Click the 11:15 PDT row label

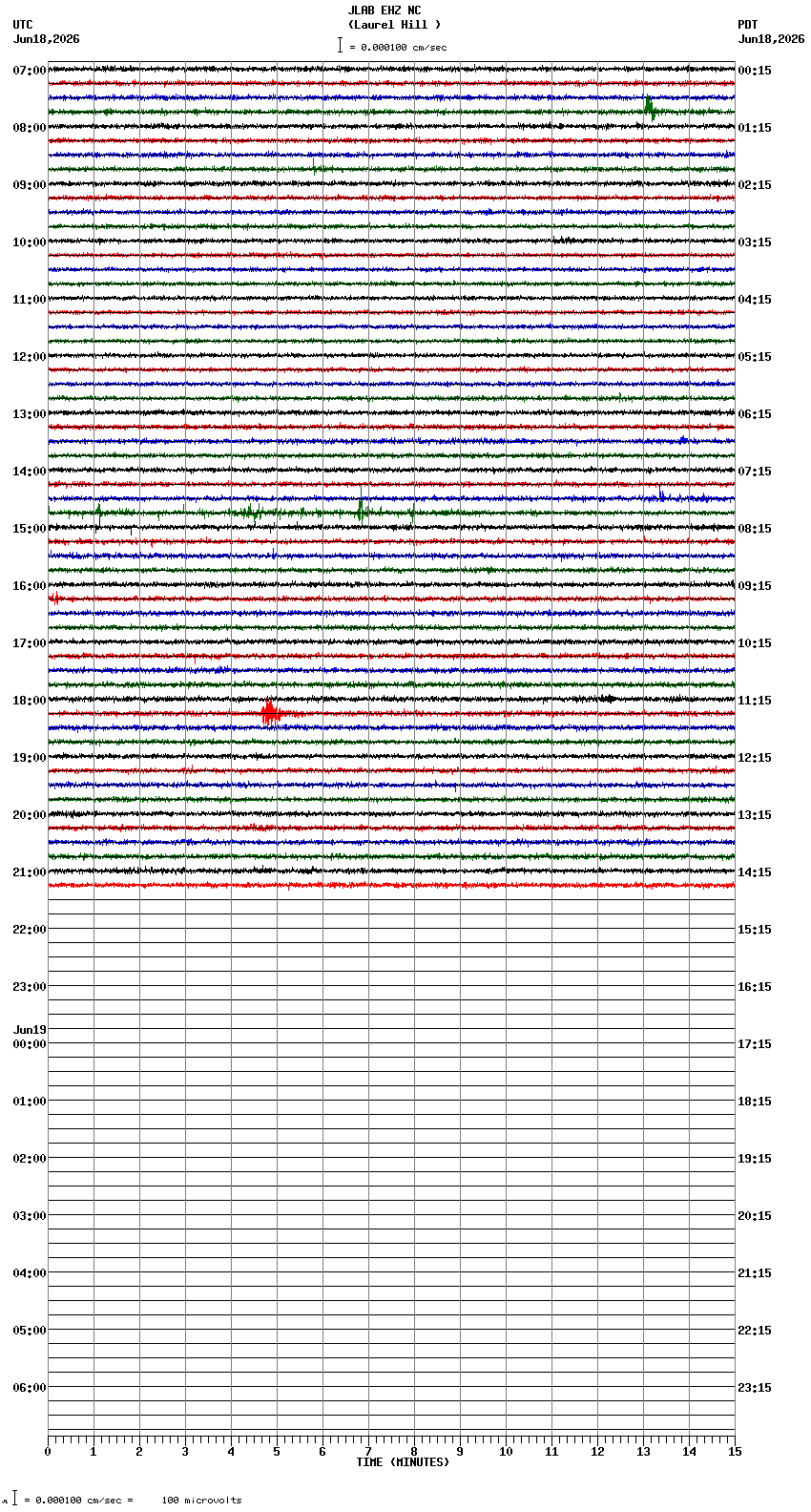[755, 701]
